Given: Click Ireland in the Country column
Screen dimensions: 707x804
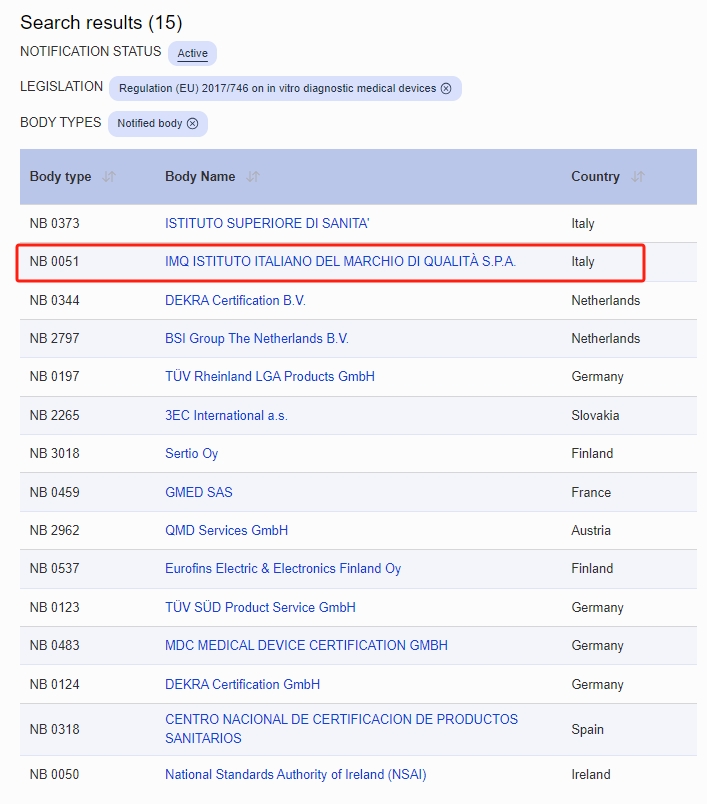Looking at the screenshot, I should click(x=591, y=774).
